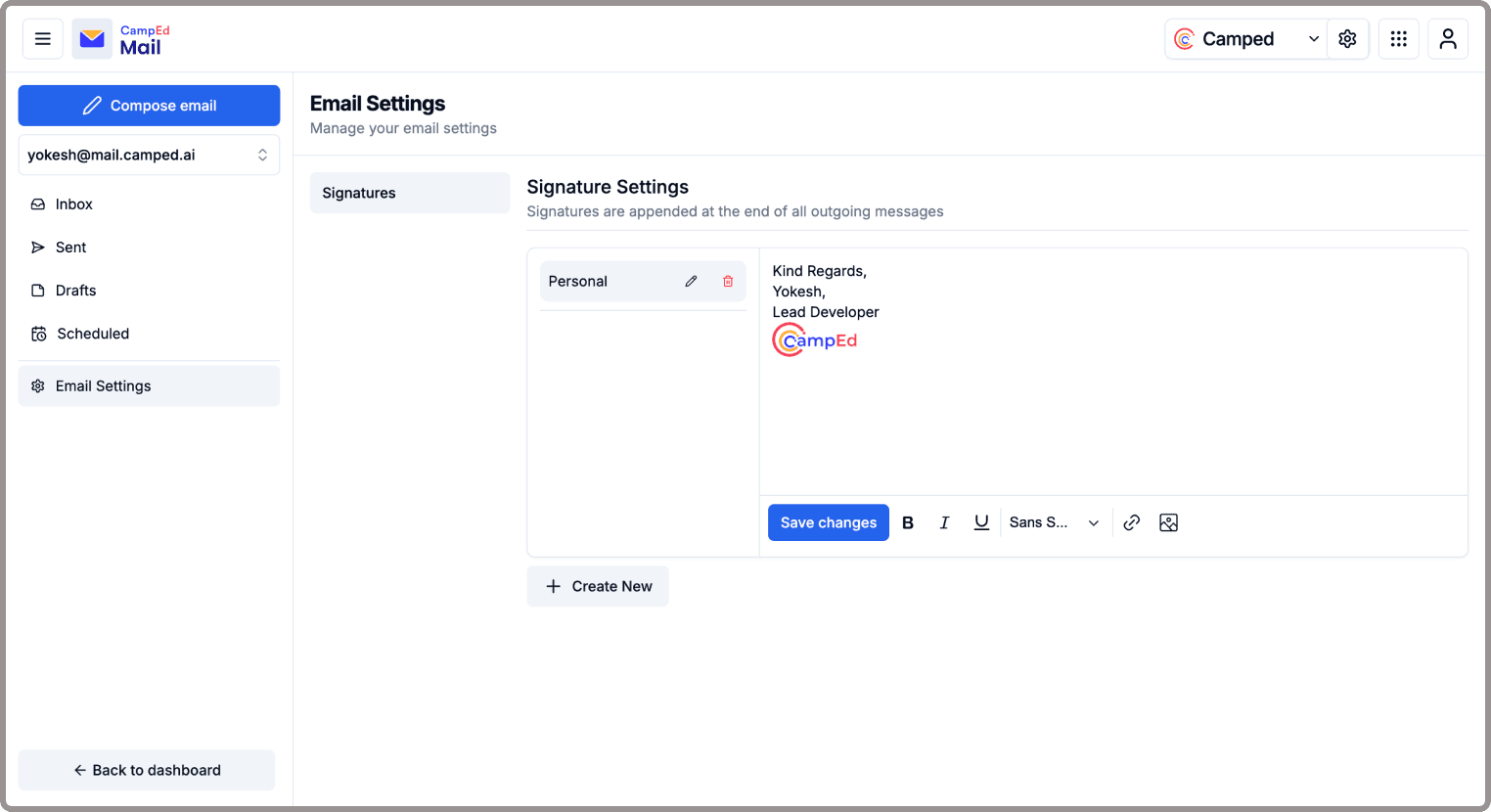Open the apps grid icon
Image resolution: width=1491 pixels, height=812 pixels.
pos(1399,39)
